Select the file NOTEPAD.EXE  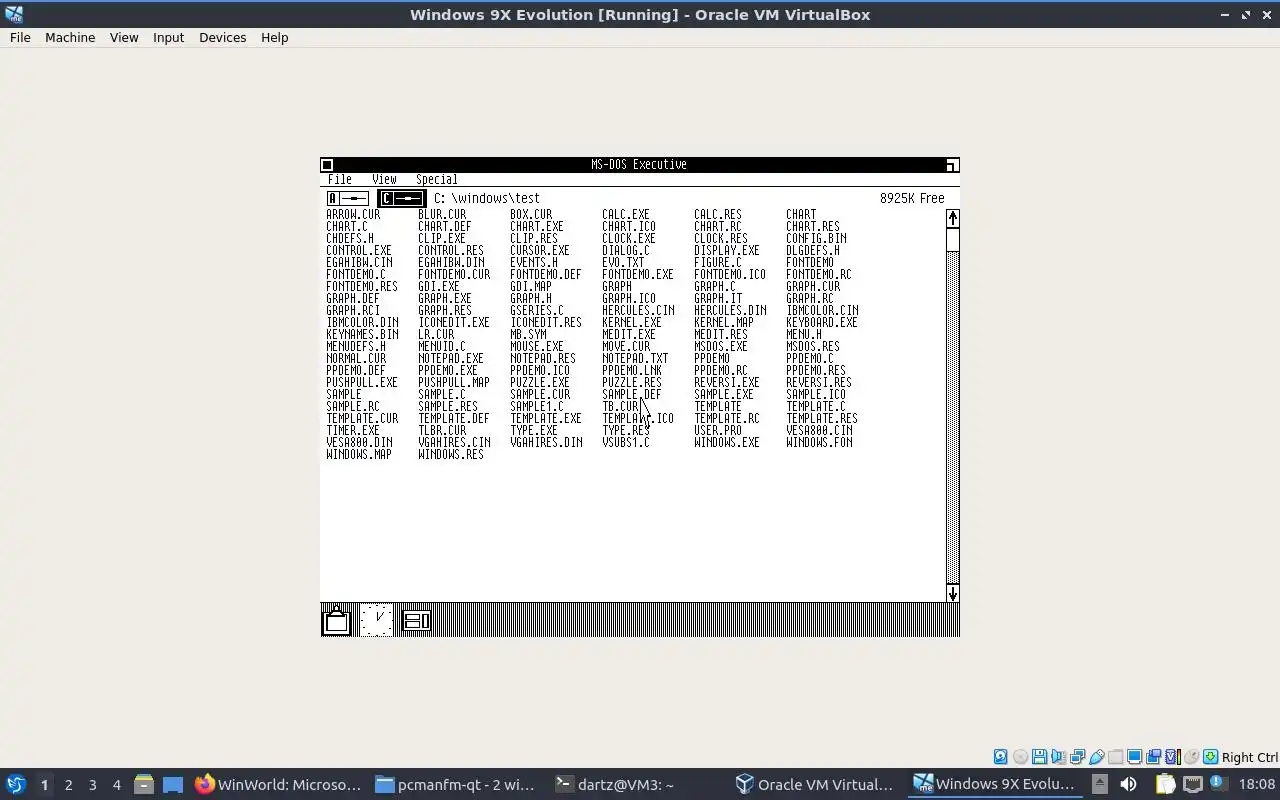pos(451,358)
